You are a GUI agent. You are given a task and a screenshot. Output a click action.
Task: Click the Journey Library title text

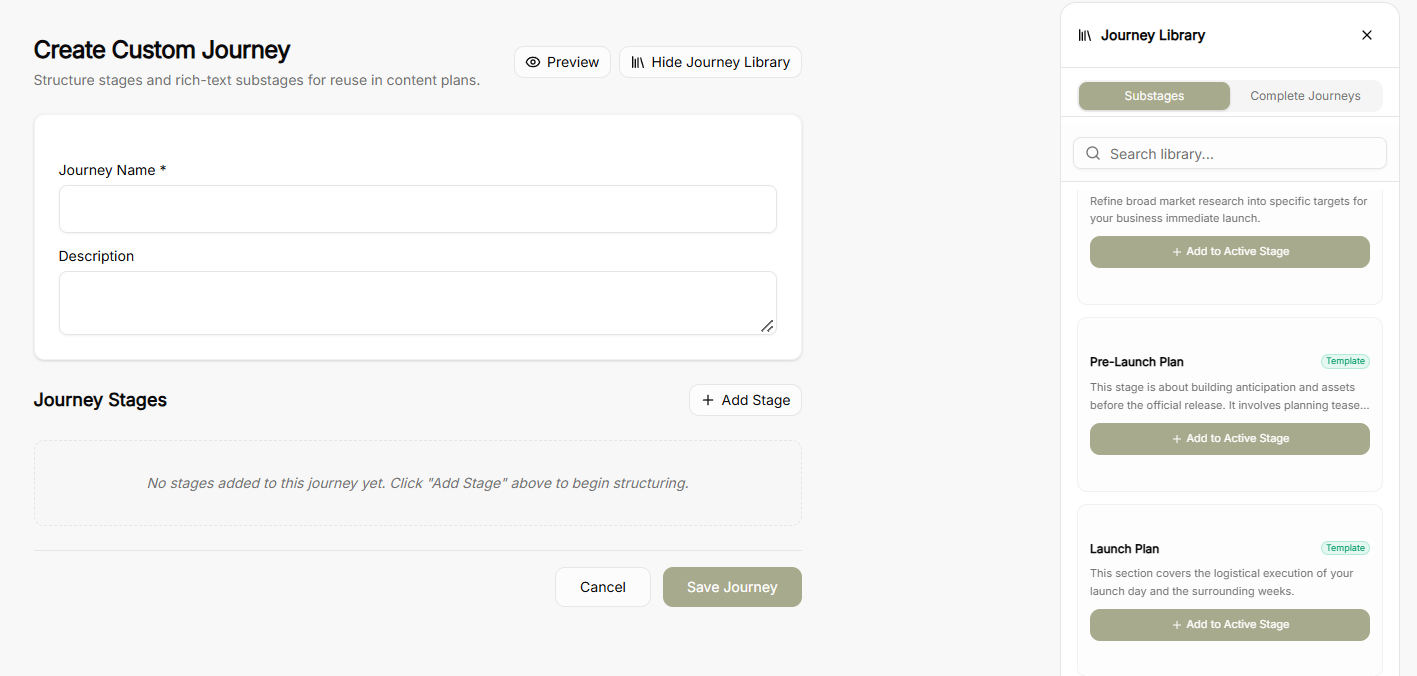1153,35
